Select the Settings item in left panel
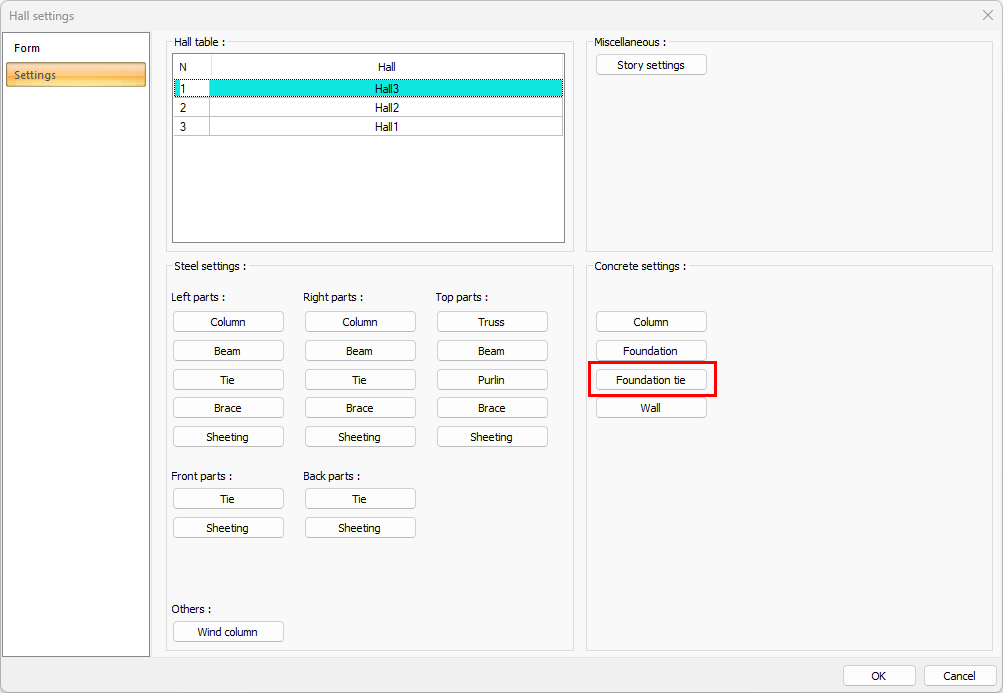 76,75
